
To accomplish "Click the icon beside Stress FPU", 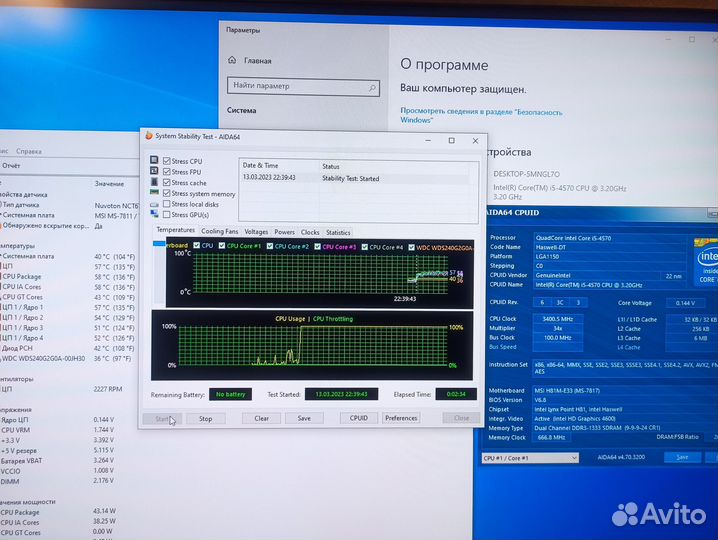I will (x=154, y=170).
